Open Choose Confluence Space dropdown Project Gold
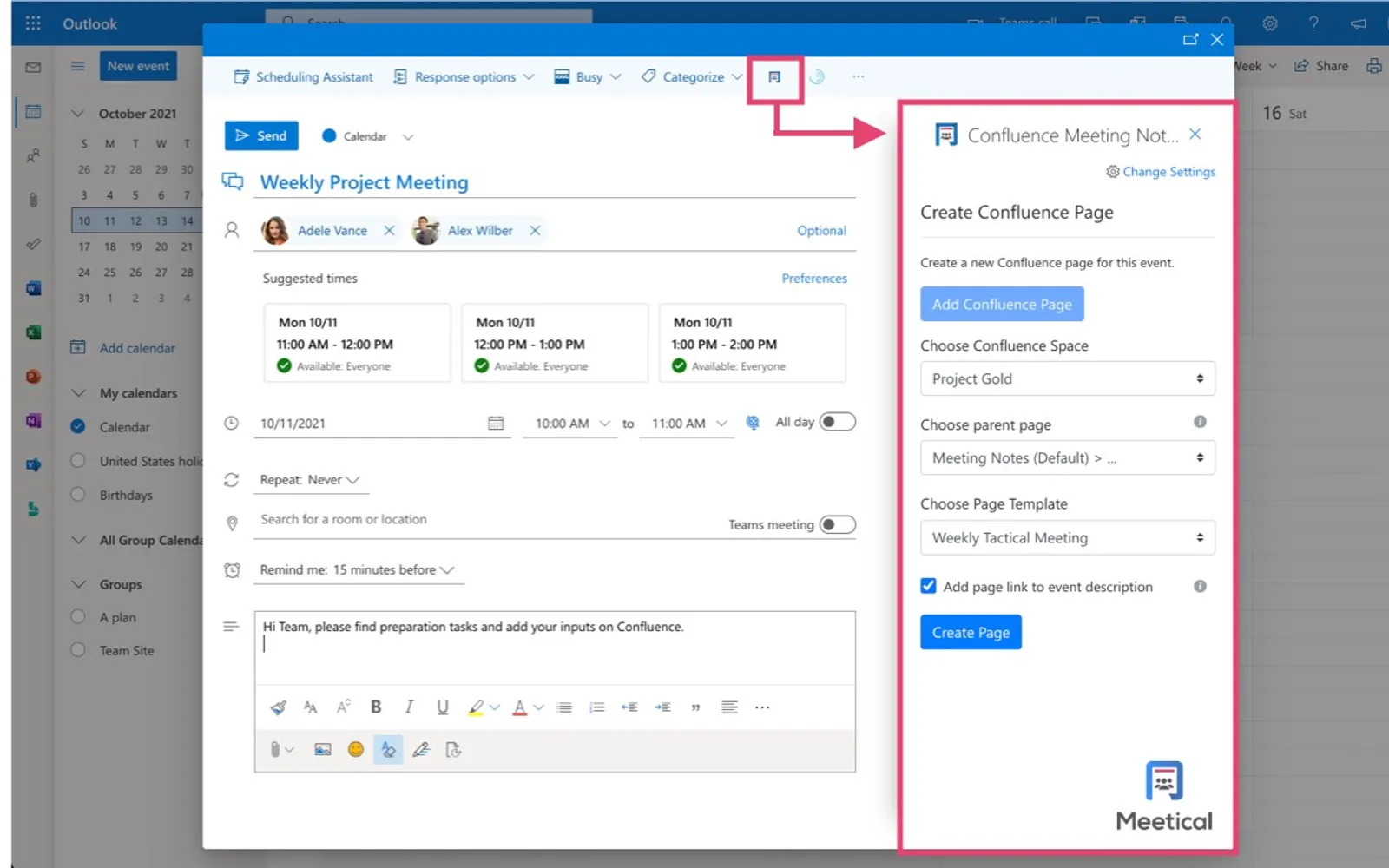The height and width of the screenshot is (868, 1389). 1067,378
